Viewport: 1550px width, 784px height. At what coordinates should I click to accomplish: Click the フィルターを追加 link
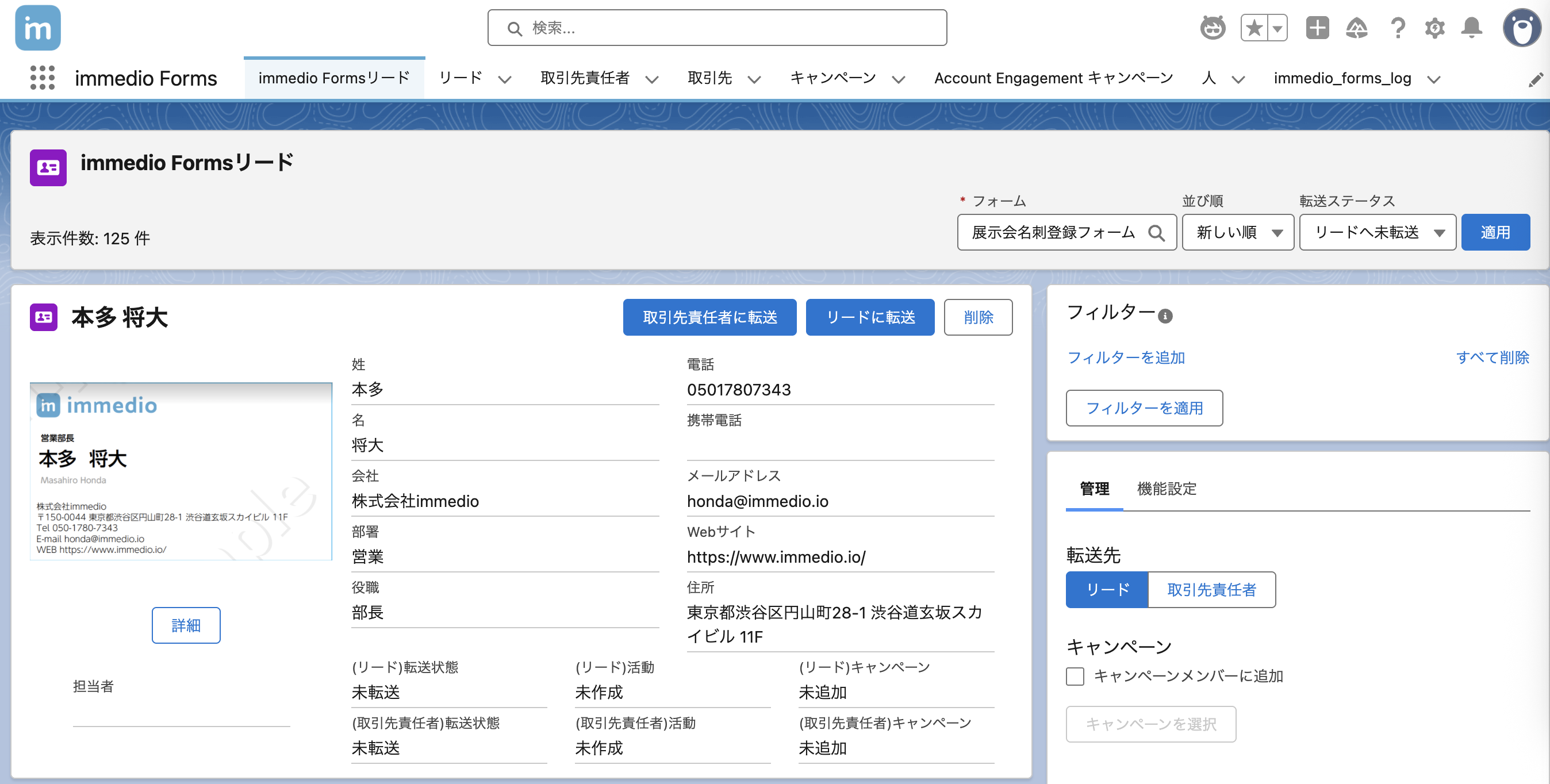[x=1125, y=358]
